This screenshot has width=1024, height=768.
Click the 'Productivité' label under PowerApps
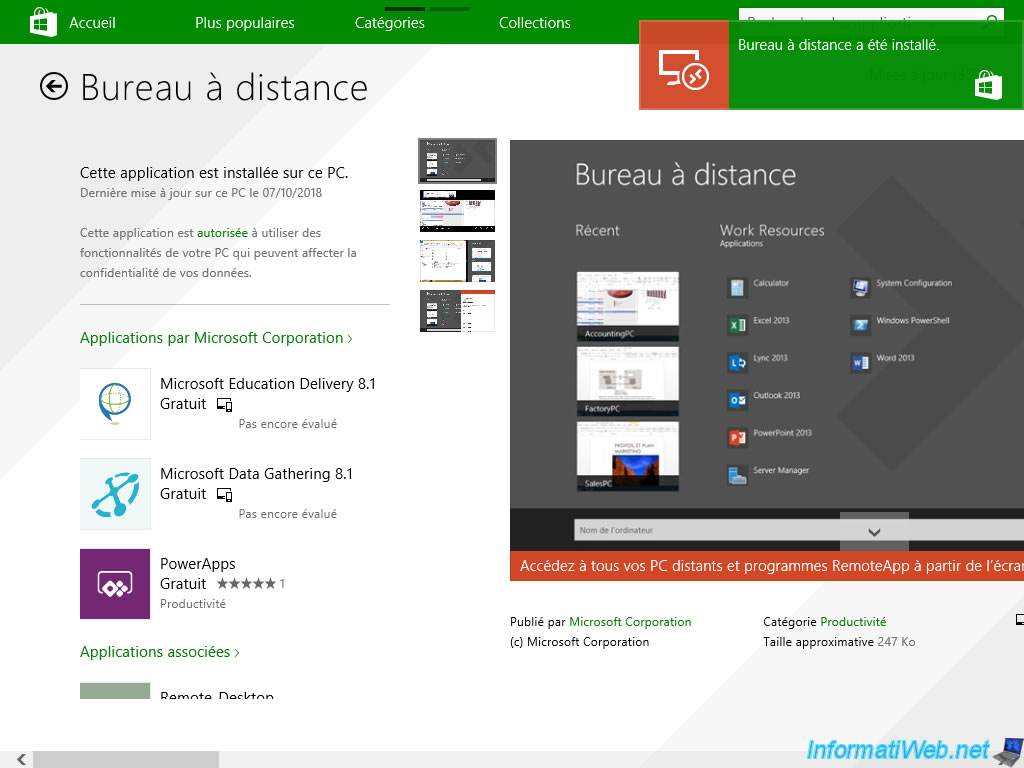[193, 604]
